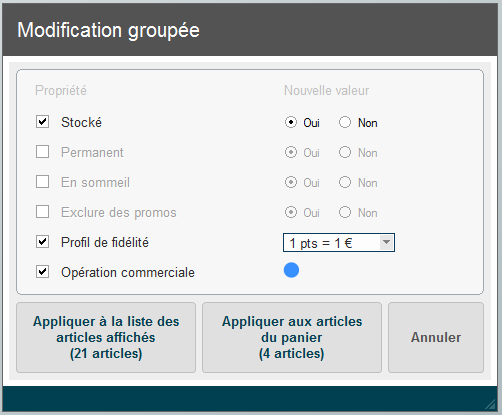502x415 pixels.
Task: Click the Modification groupée title bar
Action: [x=250, y=30]
